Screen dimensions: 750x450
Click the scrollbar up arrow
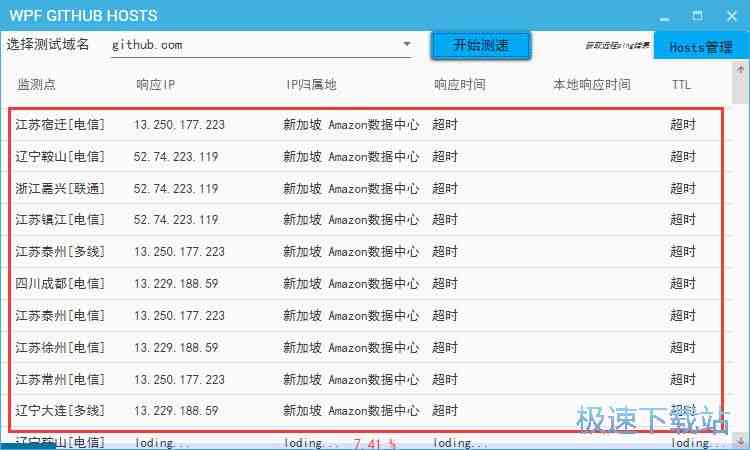pyautogui.click(x=740, y=69)
